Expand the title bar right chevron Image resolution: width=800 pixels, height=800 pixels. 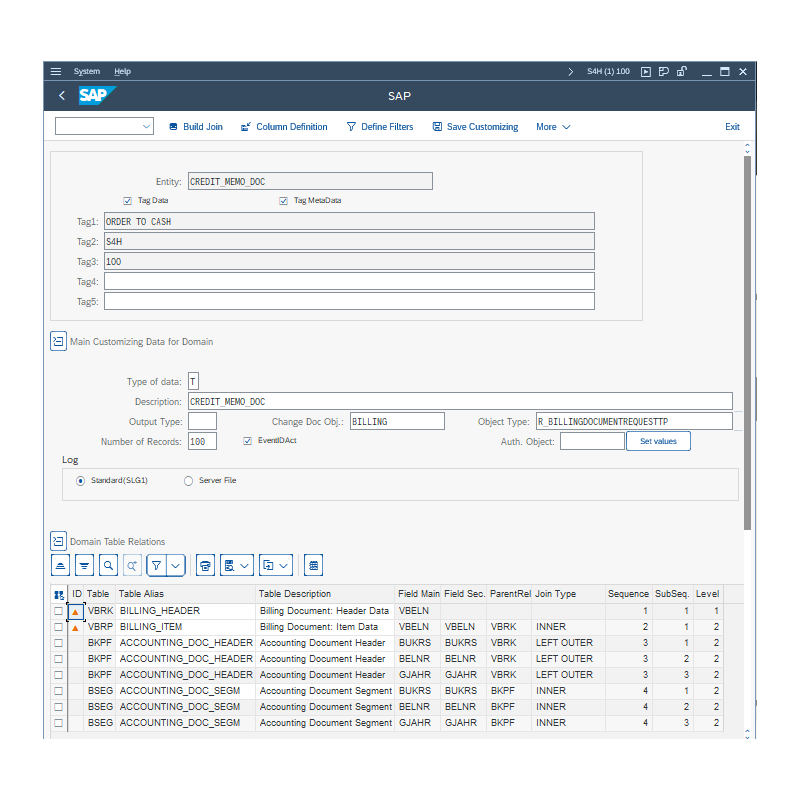pyautogui.click(x=570, y=71)
